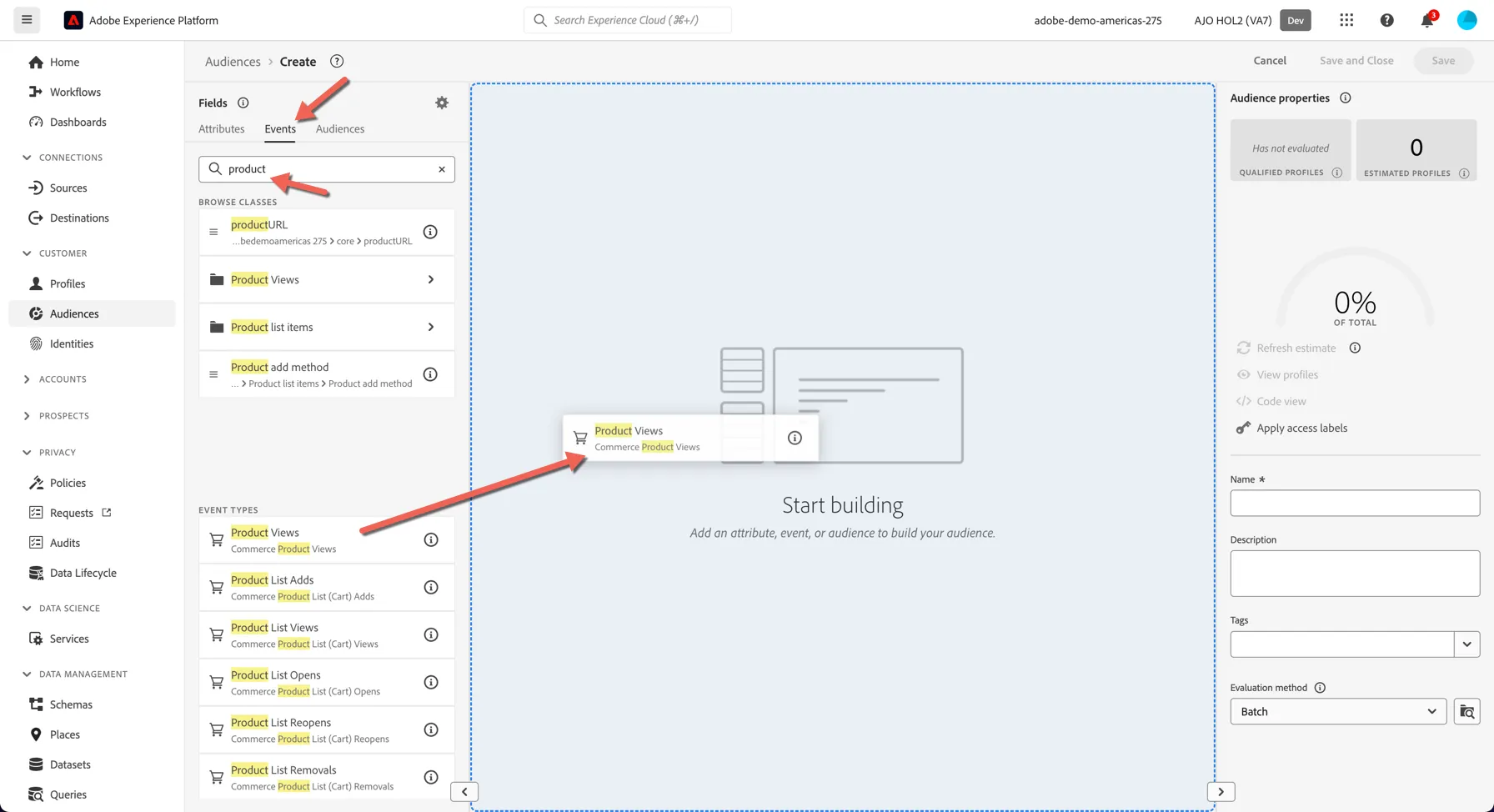Collapse the left Fields panel arrow
The image size is (1494, 812).
[464, 792]
